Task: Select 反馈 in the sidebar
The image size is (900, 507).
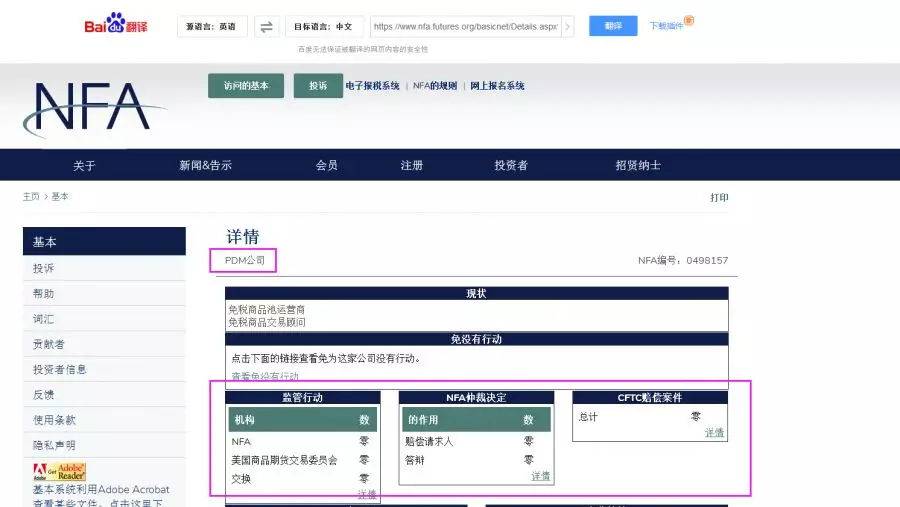Action: pos(104,394)
